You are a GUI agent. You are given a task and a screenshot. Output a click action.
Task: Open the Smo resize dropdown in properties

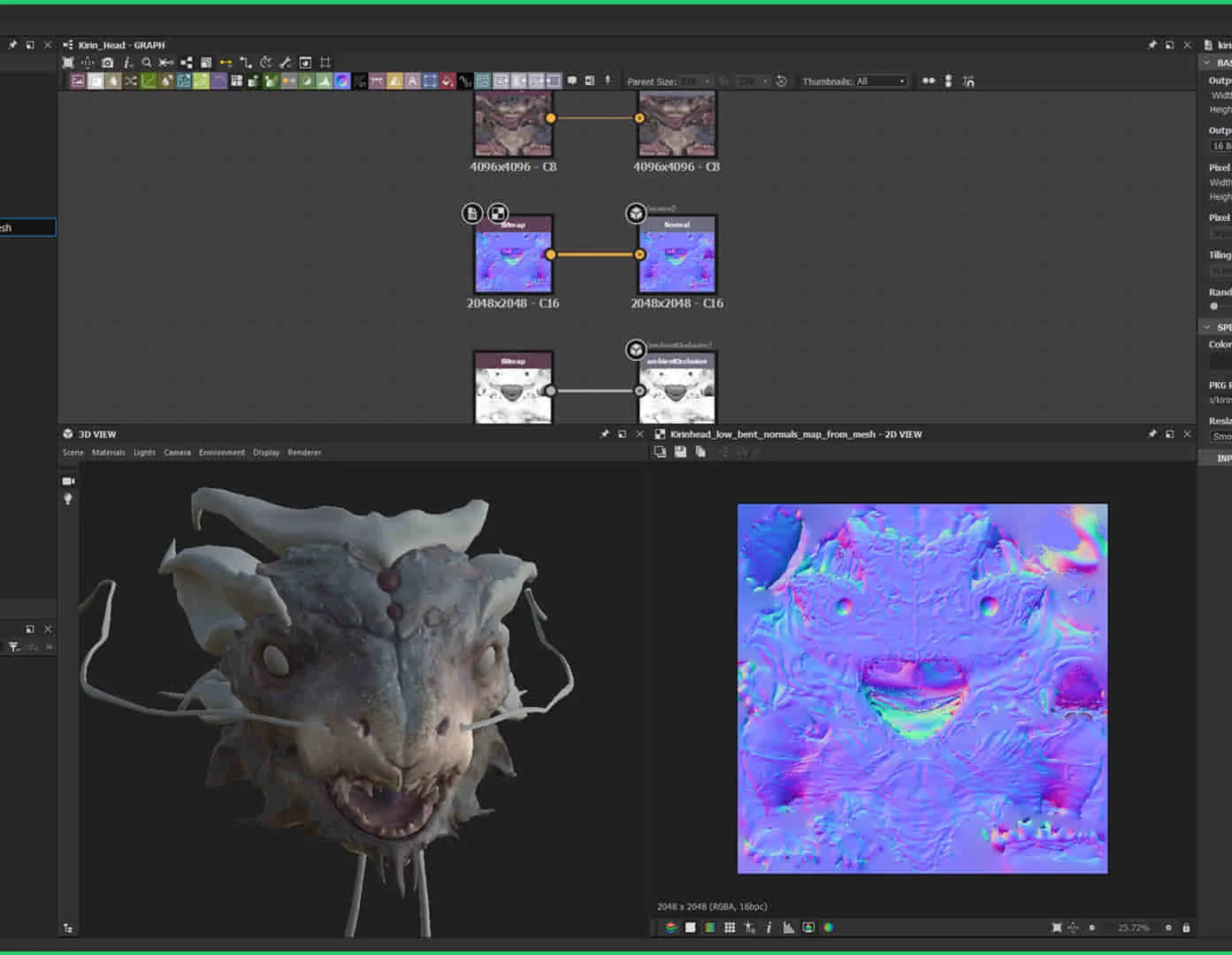1221,437
